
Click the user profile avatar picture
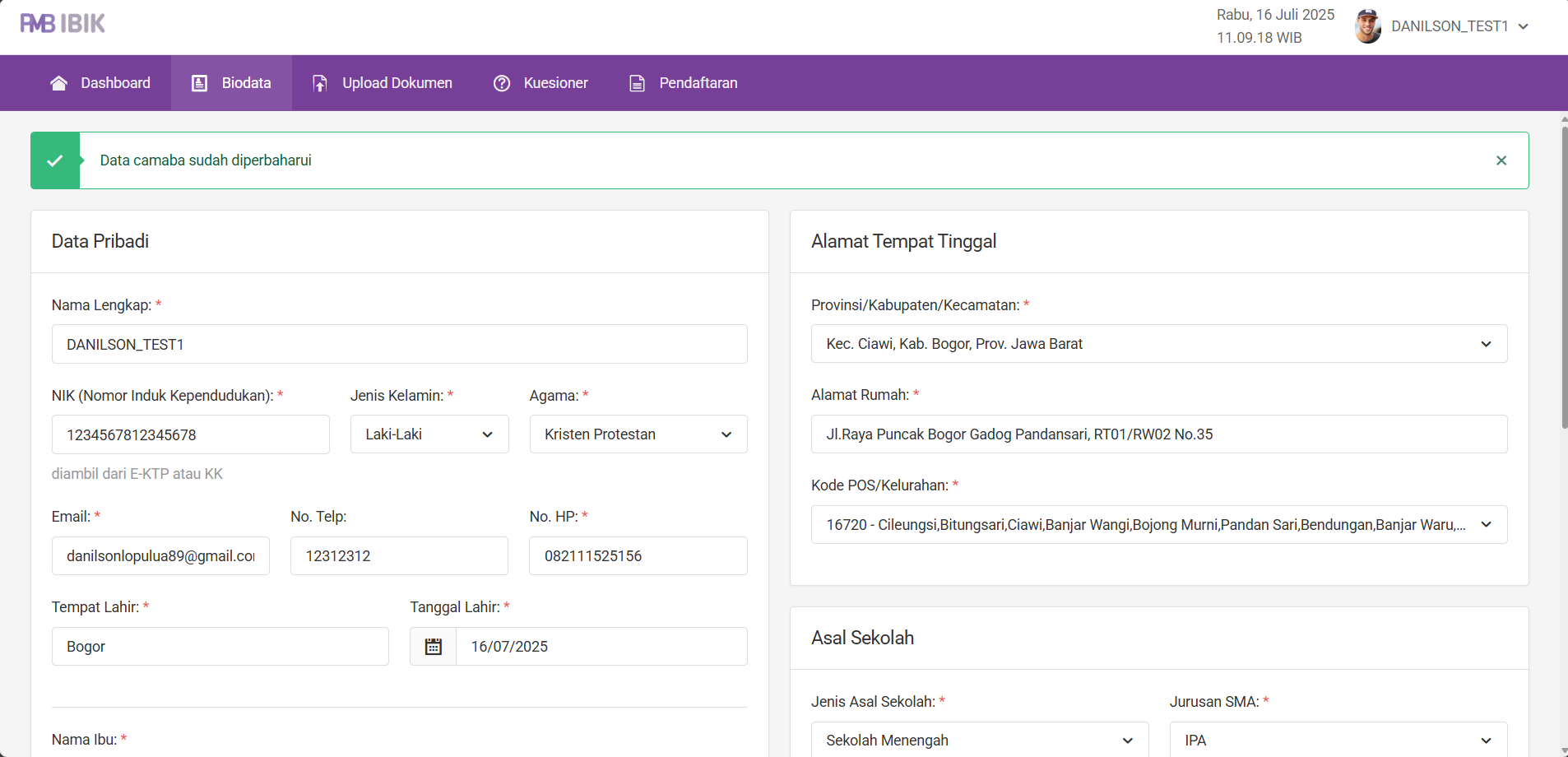click(x=1367, y=26)
